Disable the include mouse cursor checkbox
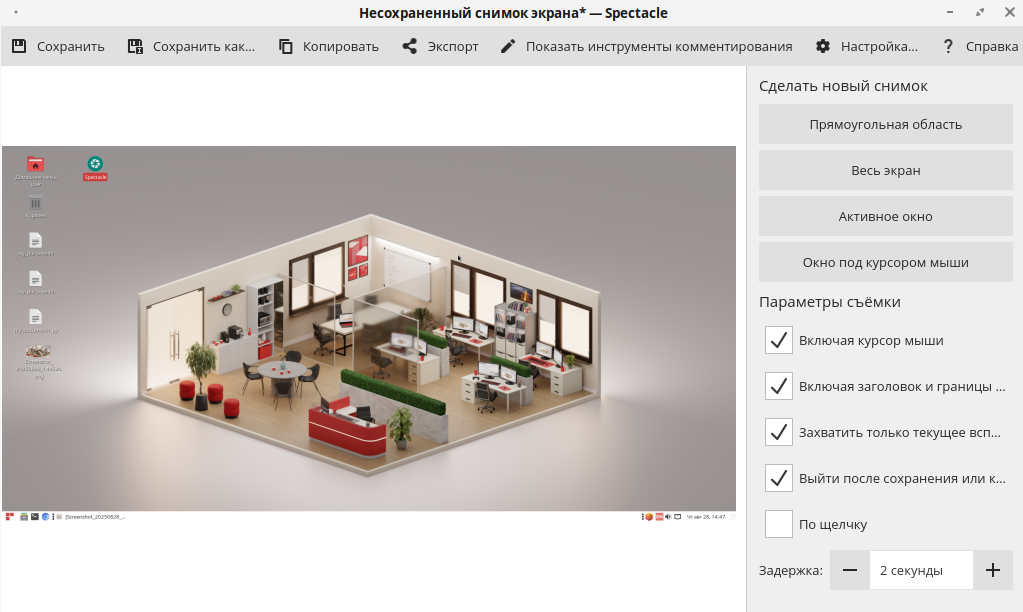The width and height of the screenshot is (1023, 612). point(779,340)
